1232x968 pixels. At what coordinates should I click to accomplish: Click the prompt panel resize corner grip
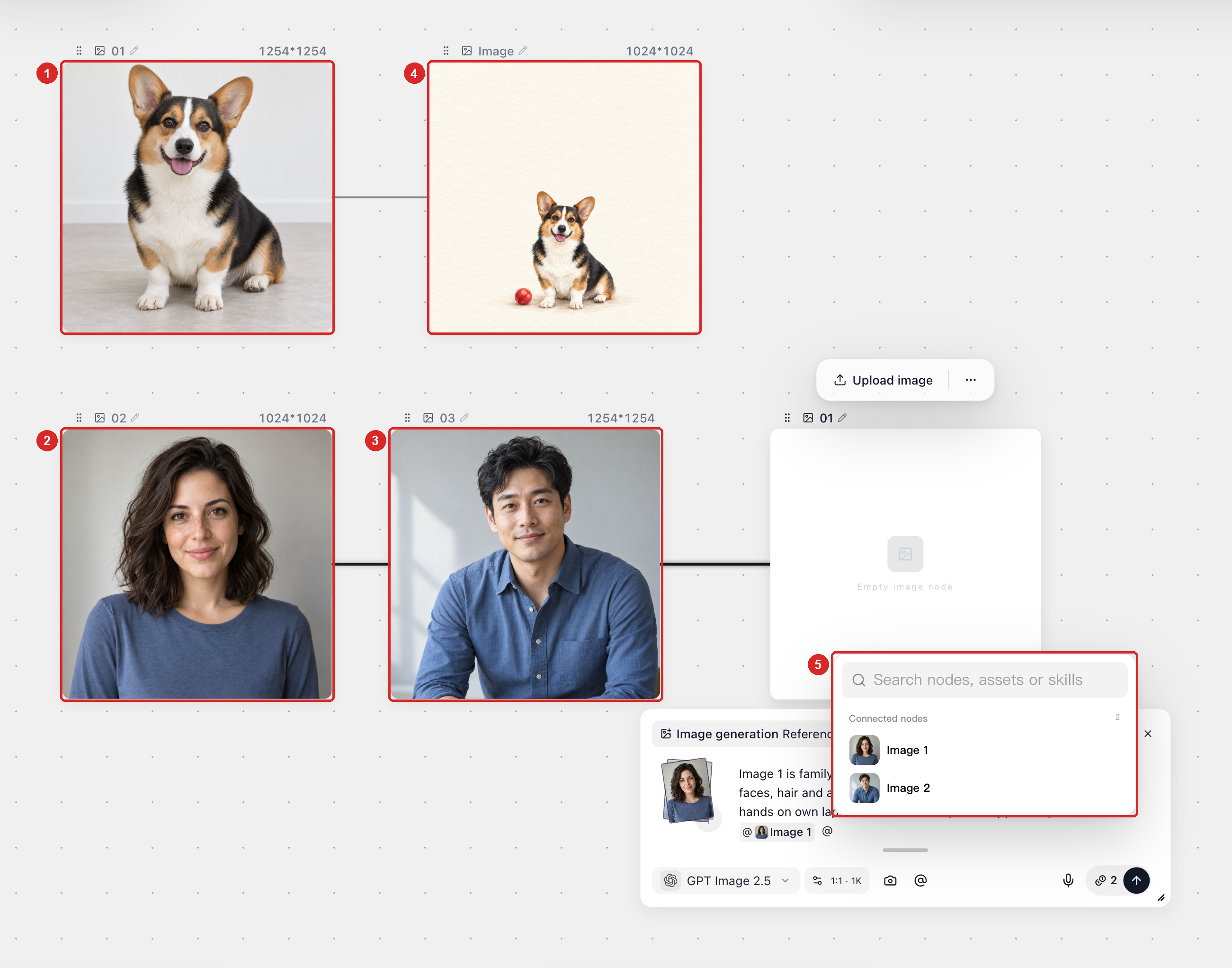click(1161, 897)
